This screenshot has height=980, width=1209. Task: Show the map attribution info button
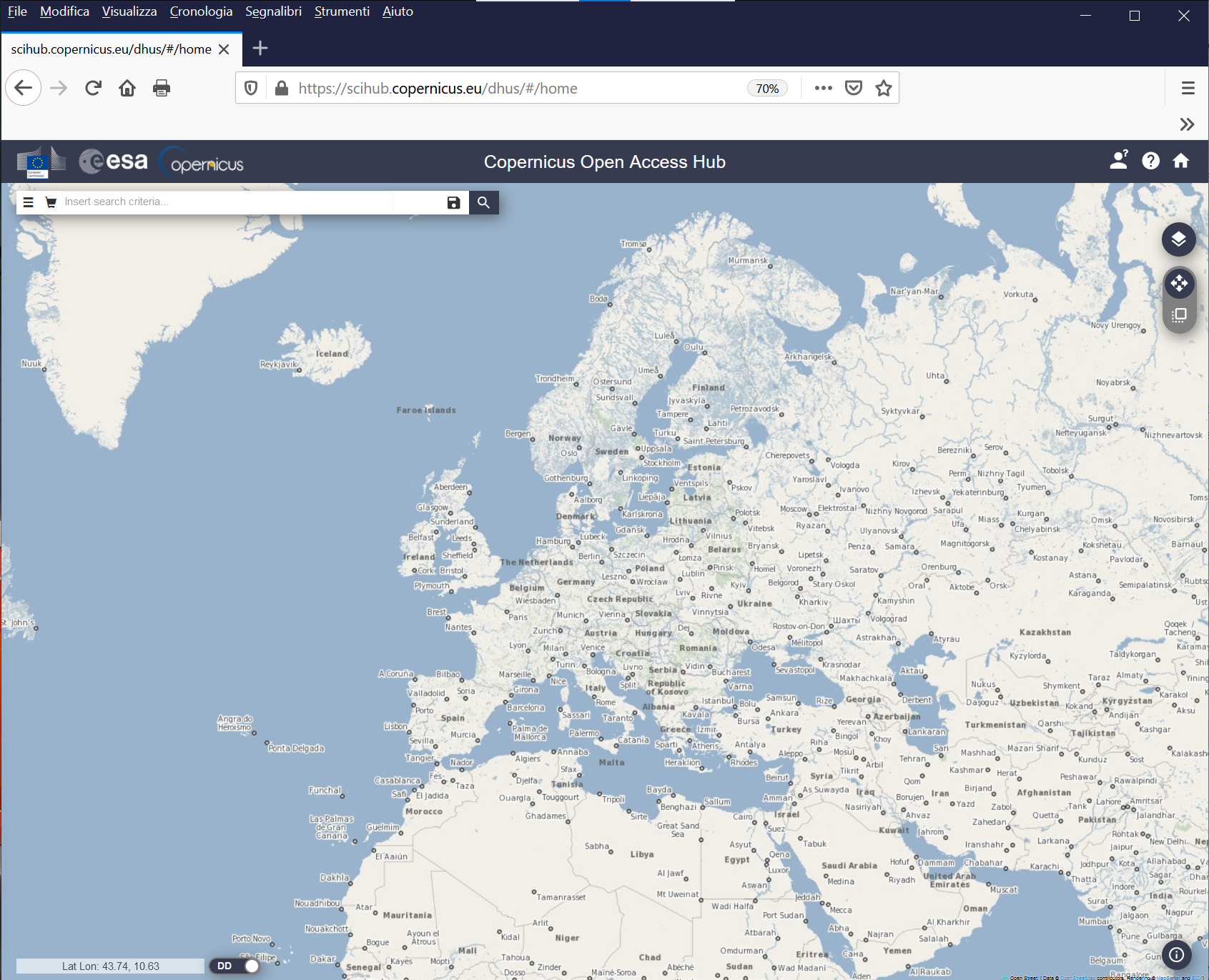point(1176,954)
